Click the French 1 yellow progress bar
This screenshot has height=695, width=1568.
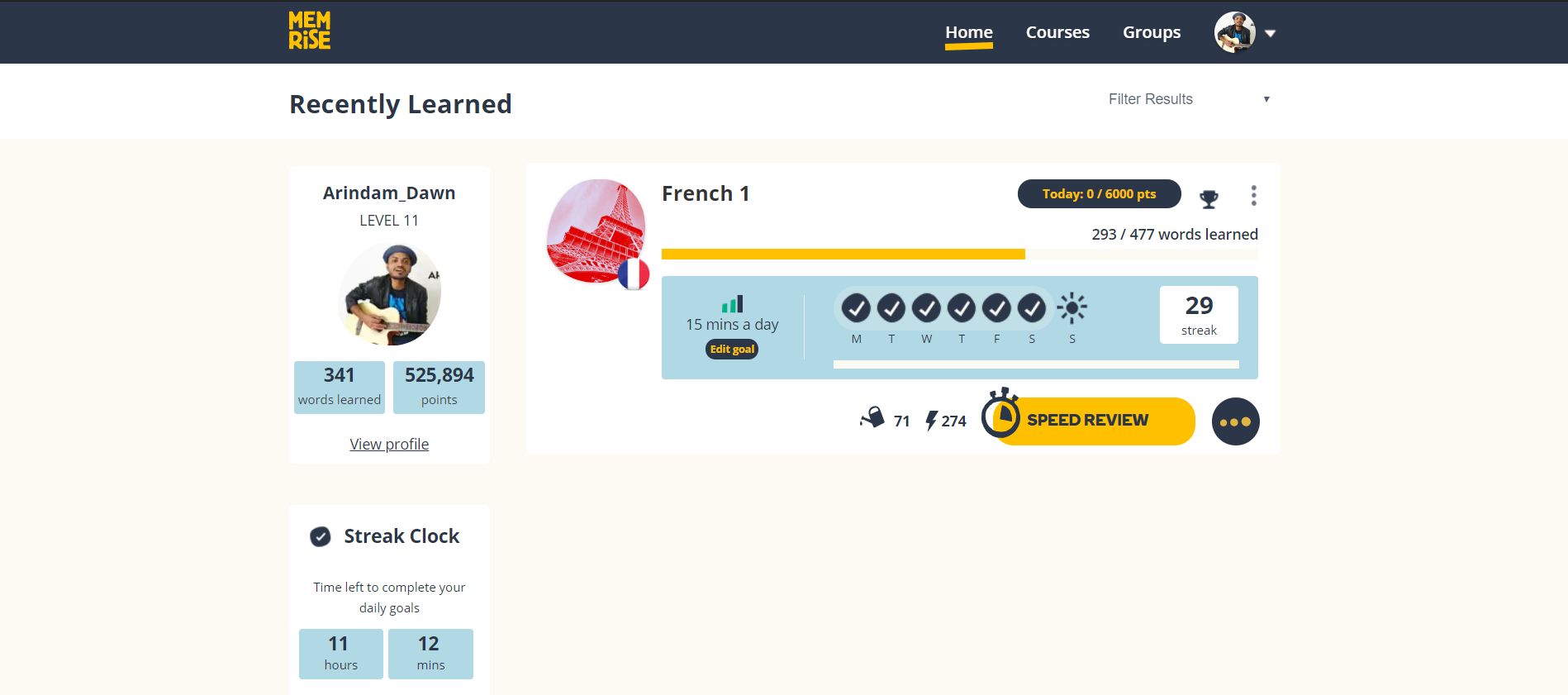pos(843,254)
